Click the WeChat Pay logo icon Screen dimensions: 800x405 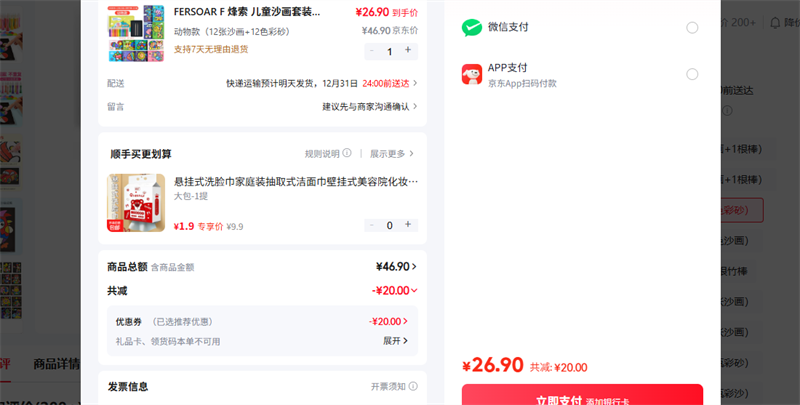(472, 28)
